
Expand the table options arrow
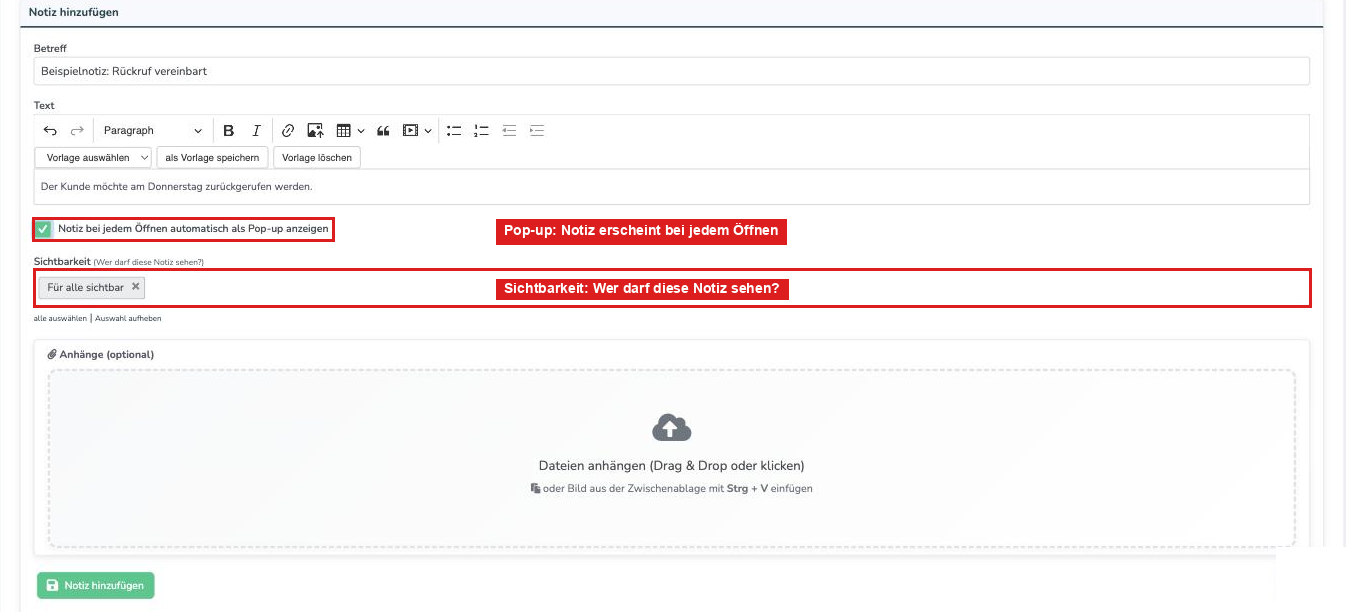[361, 131]
